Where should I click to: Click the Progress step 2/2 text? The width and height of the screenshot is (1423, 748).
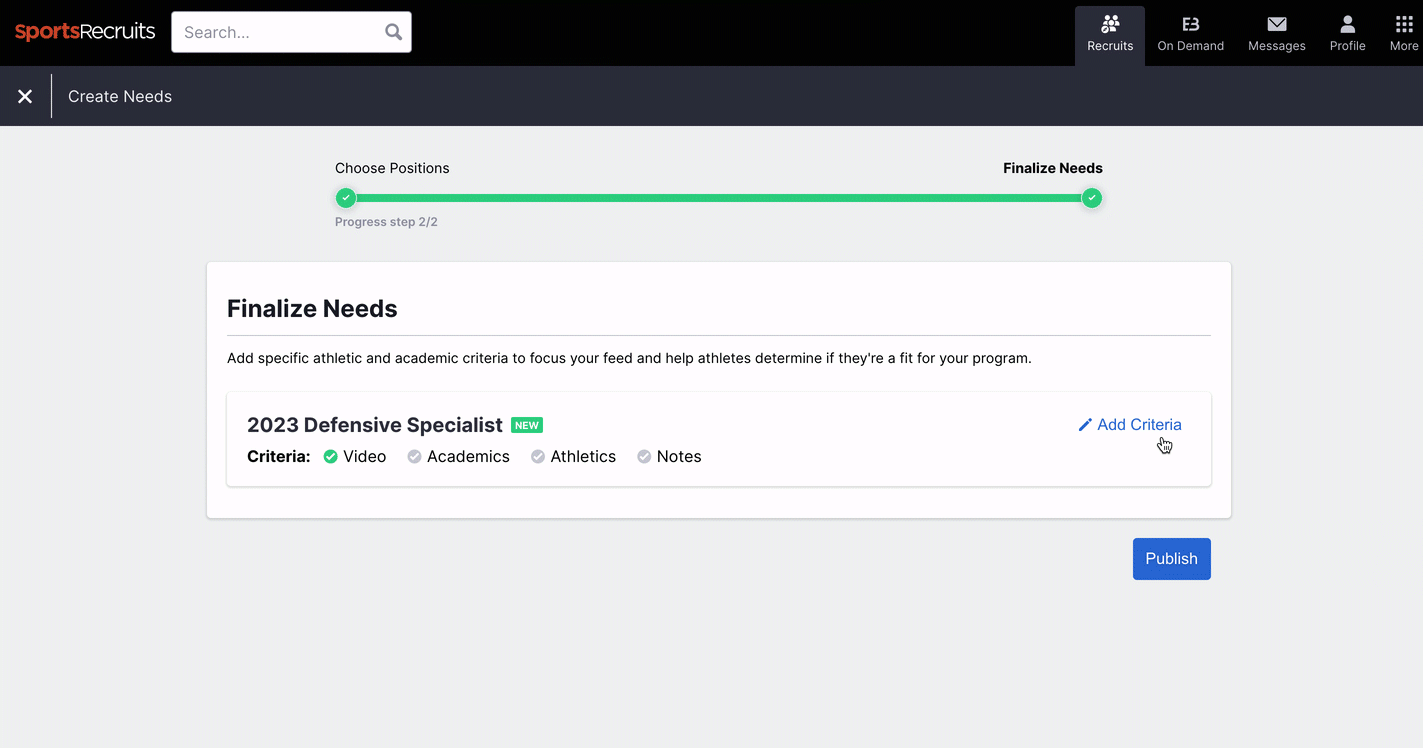point(386,222)
